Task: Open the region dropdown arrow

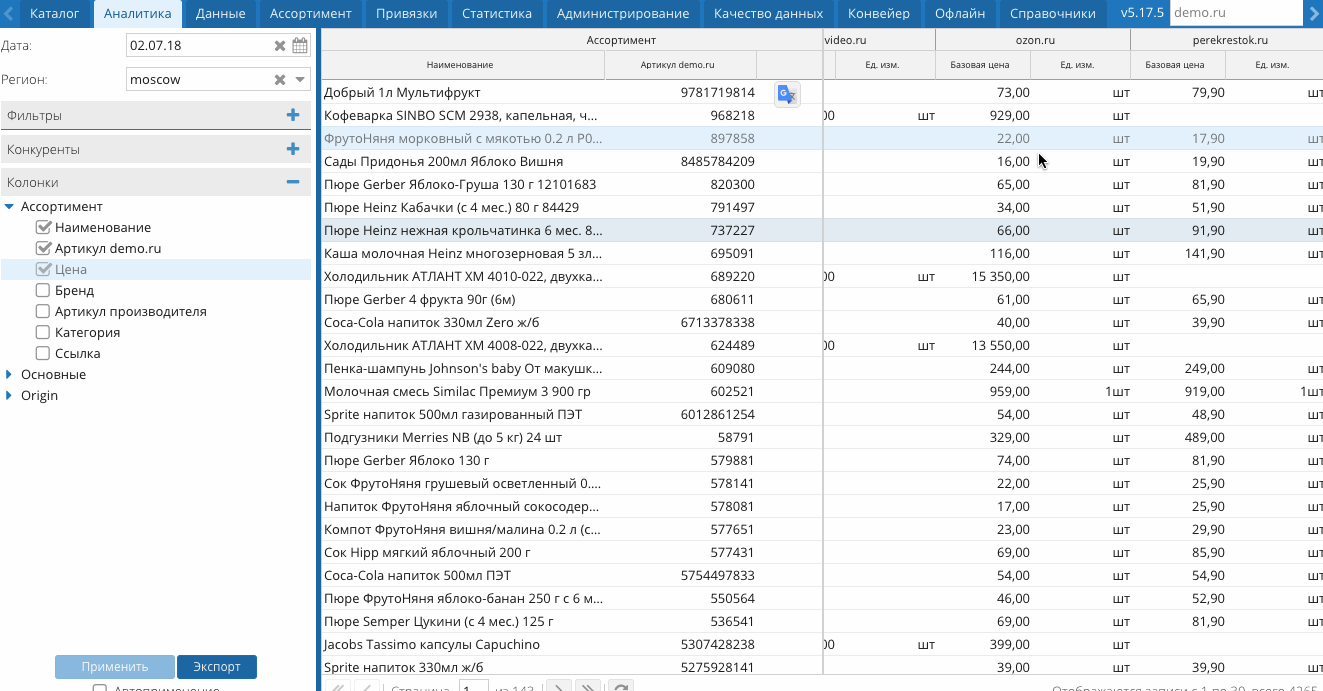Action: (x=300, y=79)
